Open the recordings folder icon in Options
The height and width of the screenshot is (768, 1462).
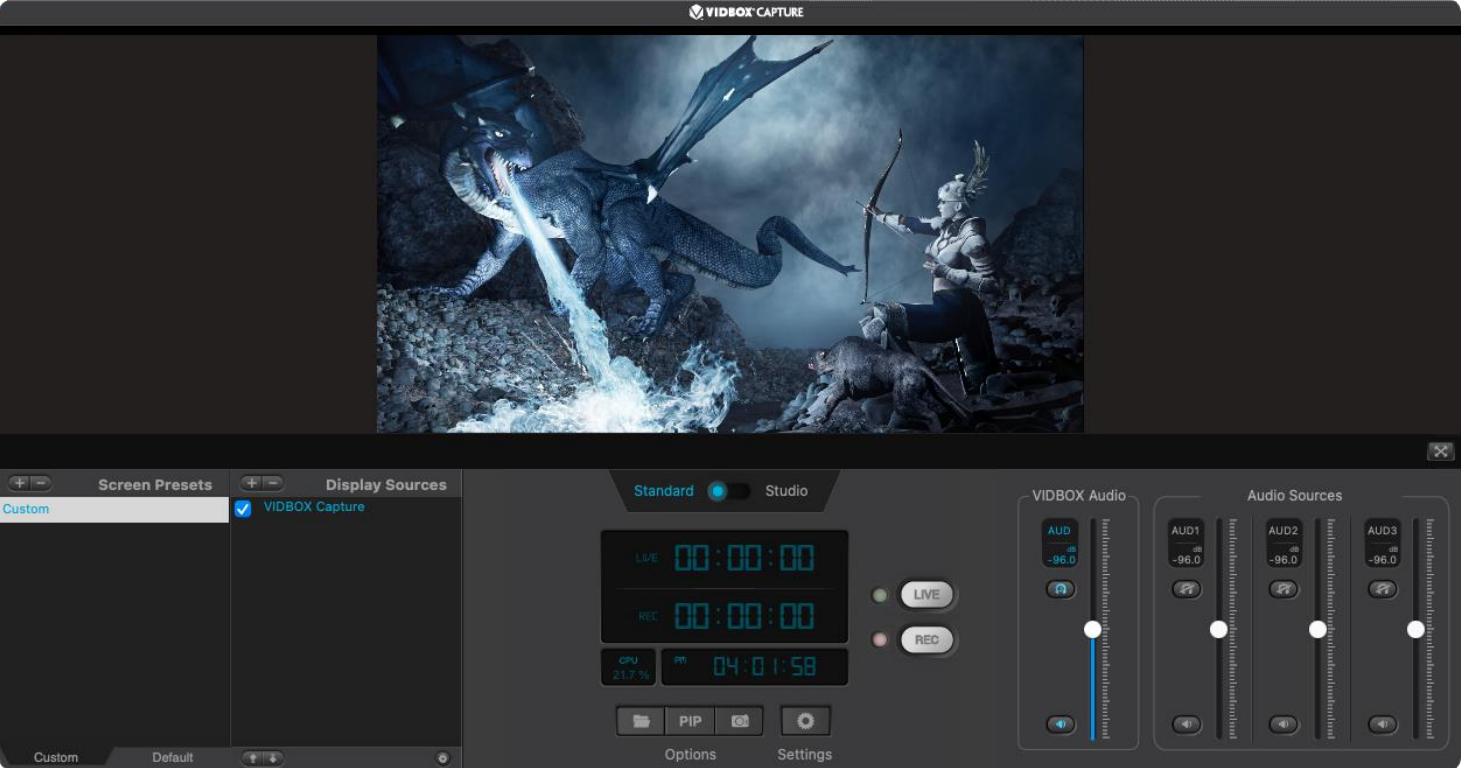coord(641,721)
